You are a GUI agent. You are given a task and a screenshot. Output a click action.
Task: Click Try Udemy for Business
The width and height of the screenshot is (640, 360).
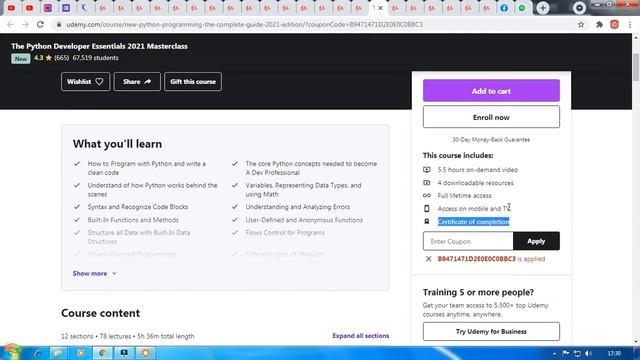click(491, 331)
